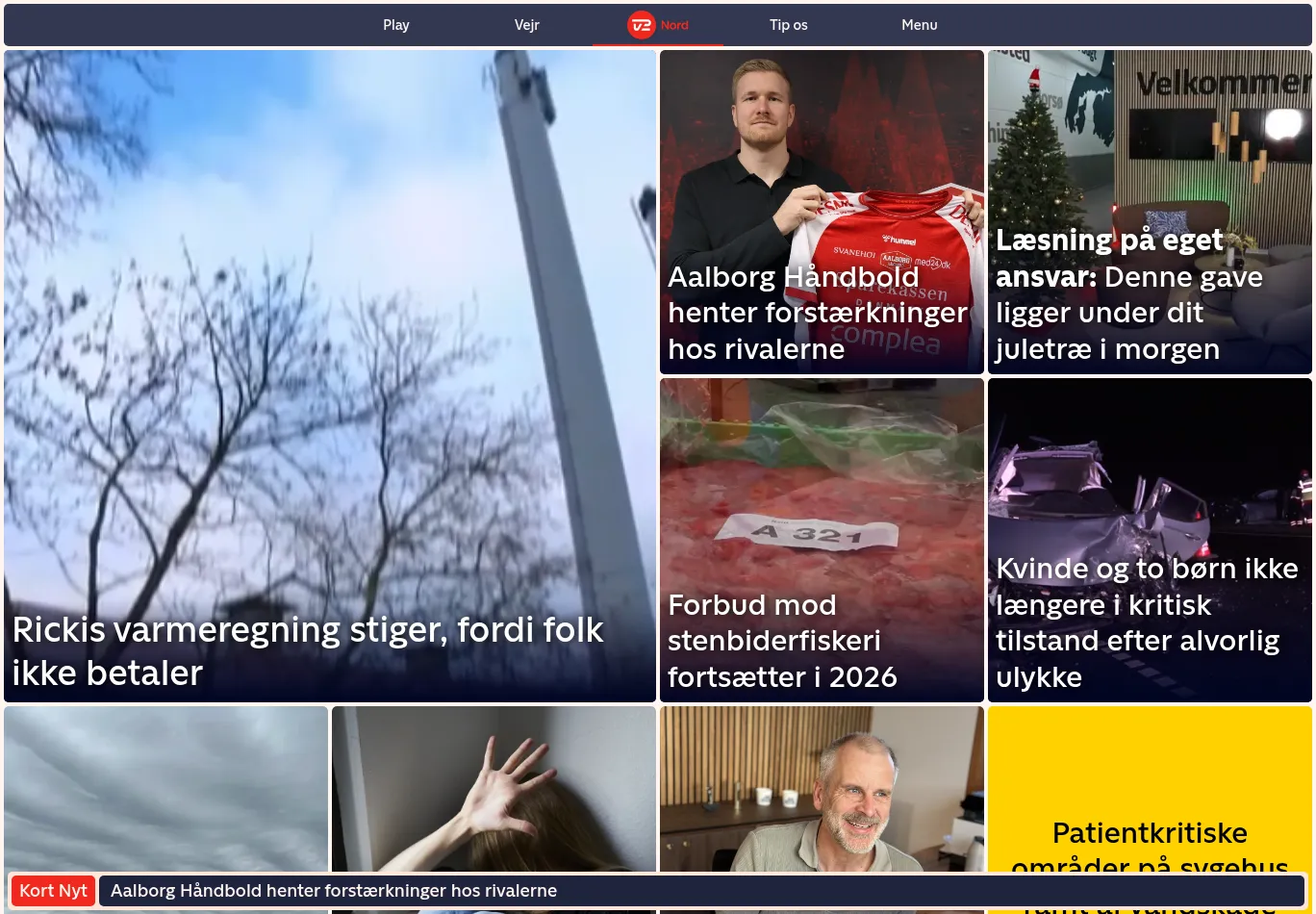Image resolution: width=1316 pixels, height=914 pixels.
Task: Click the 'Aalborg Håndbold henter forstærkninger' tile headline
Action: coord(817,313)
